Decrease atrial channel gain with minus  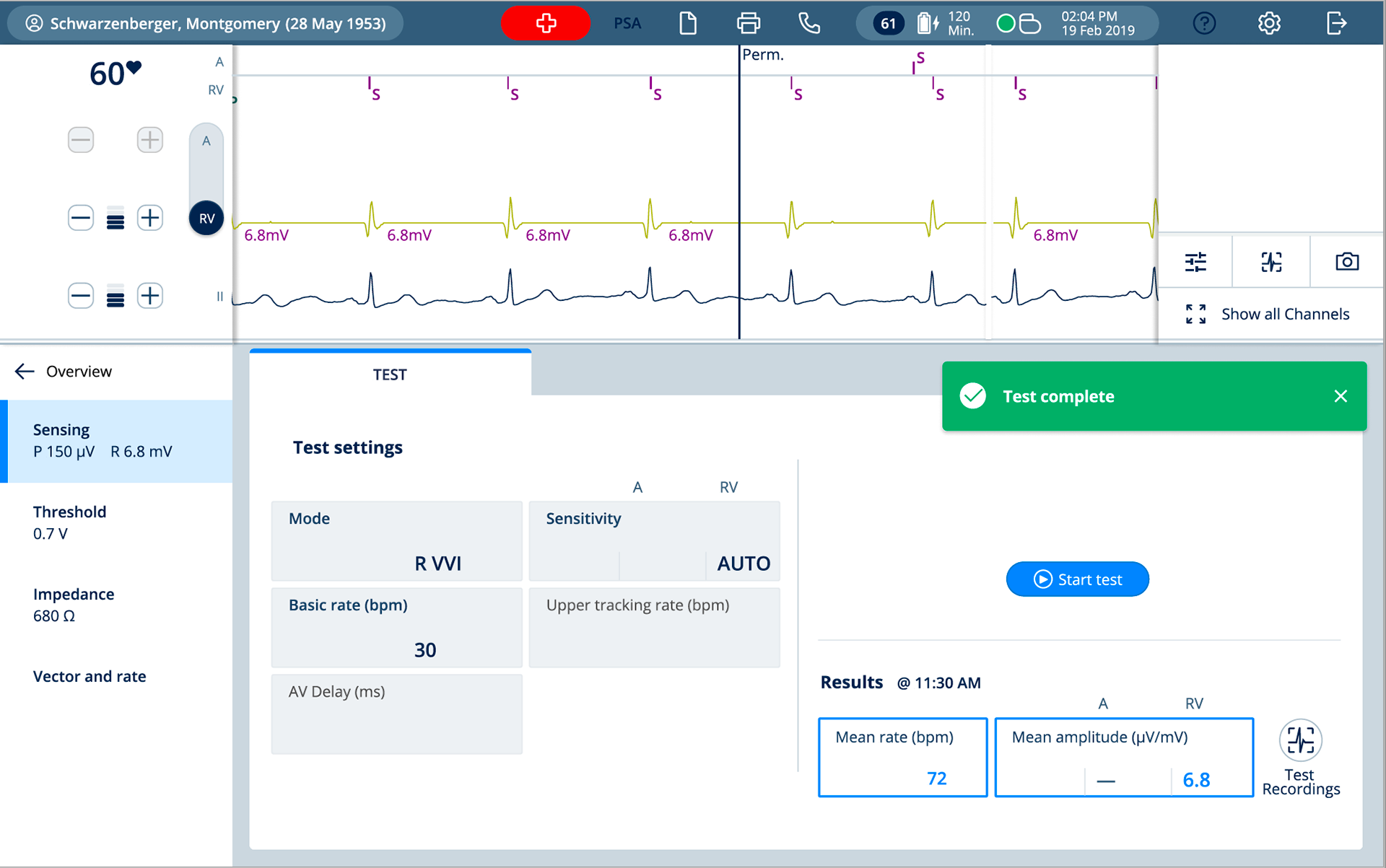pos(81,139)
